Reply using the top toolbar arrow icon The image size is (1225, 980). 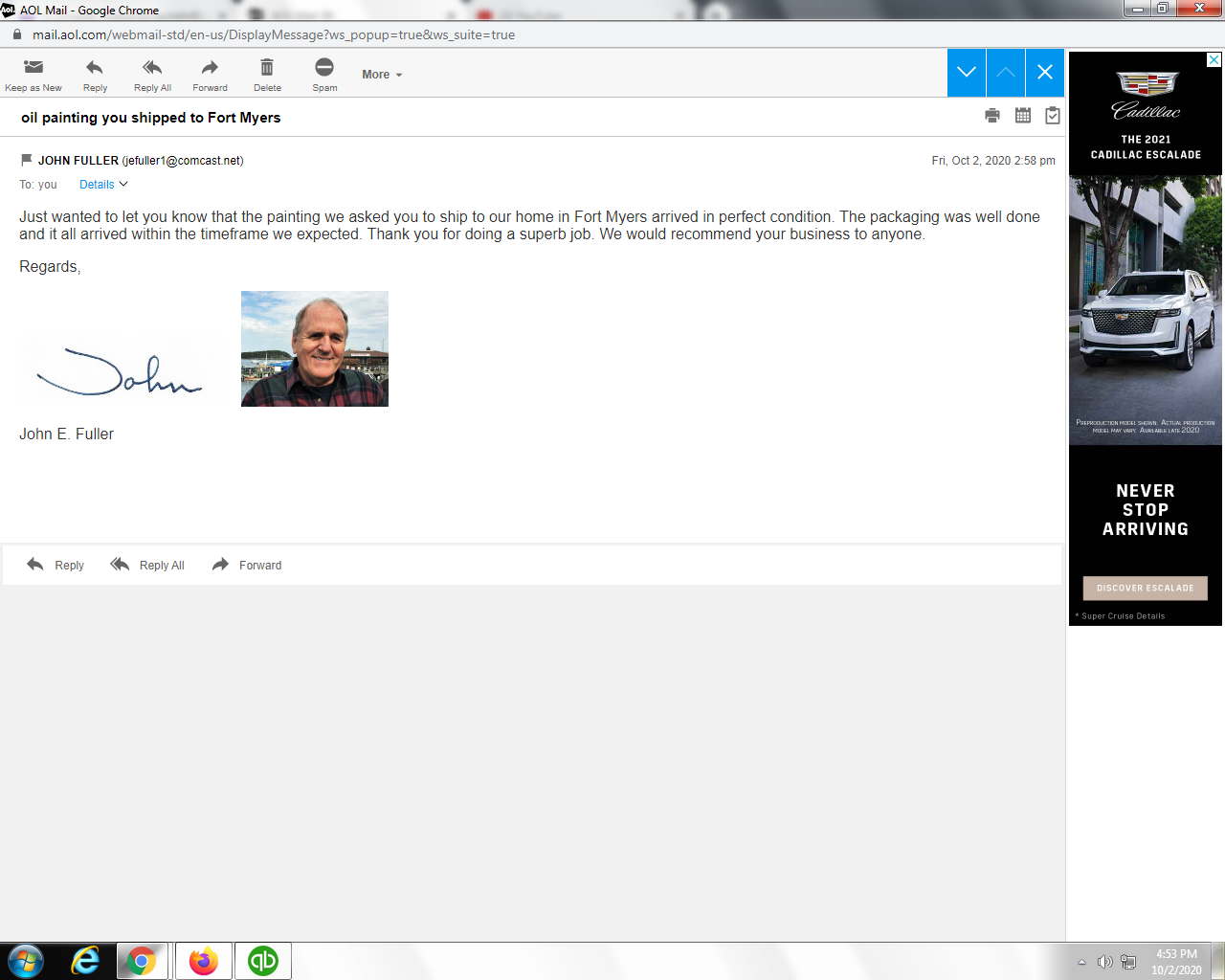[x=95, y=68]
